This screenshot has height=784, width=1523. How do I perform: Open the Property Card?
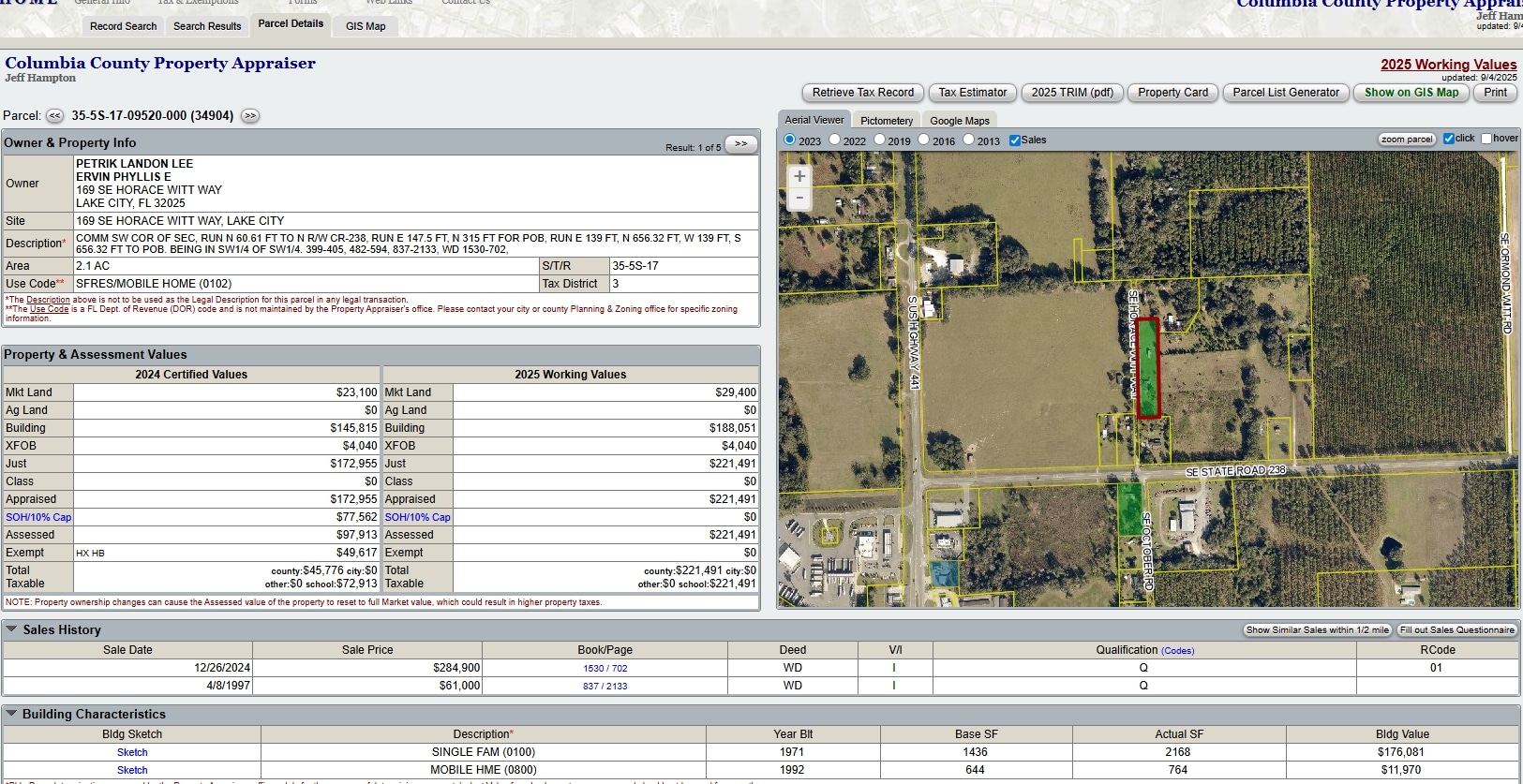point(1172,93)
